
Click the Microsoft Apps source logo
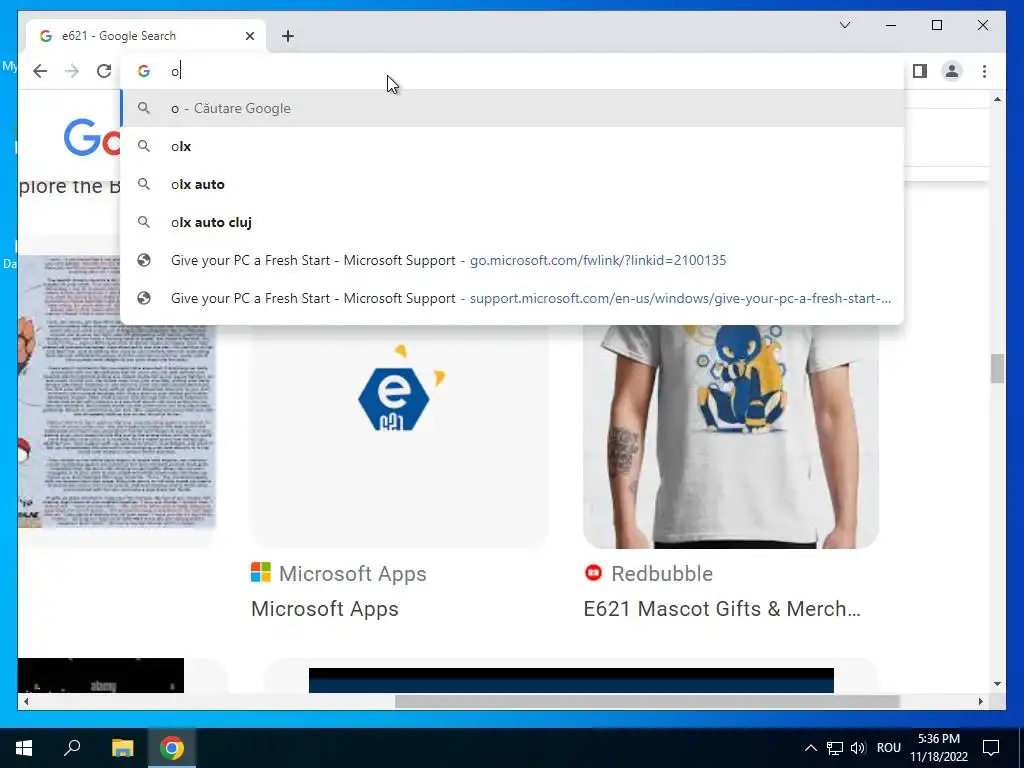click(x=261, y=573)
